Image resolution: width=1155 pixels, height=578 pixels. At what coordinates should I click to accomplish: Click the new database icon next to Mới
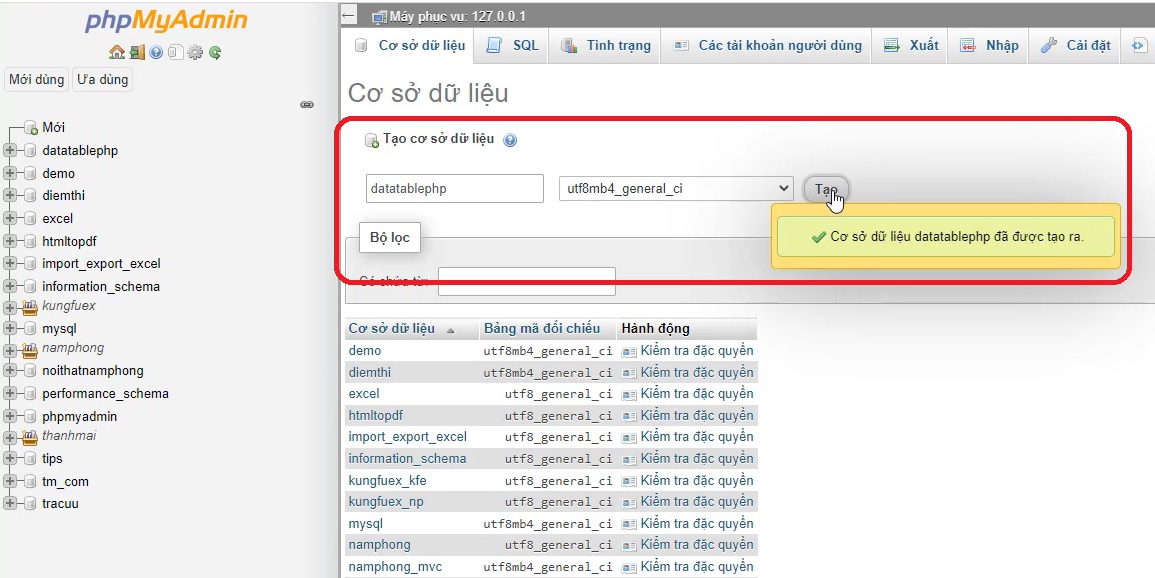[29, 126]
